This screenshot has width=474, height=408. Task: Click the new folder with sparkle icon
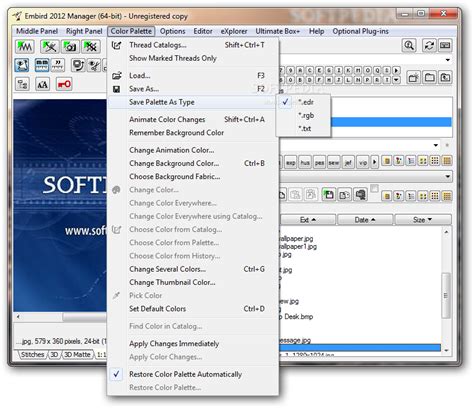414,78
